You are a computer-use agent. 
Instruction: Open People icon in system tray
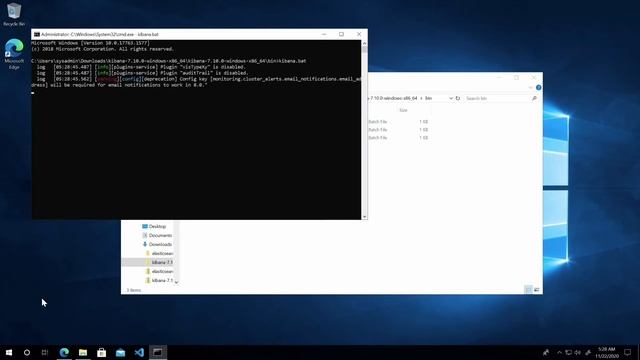click(546, 352)
